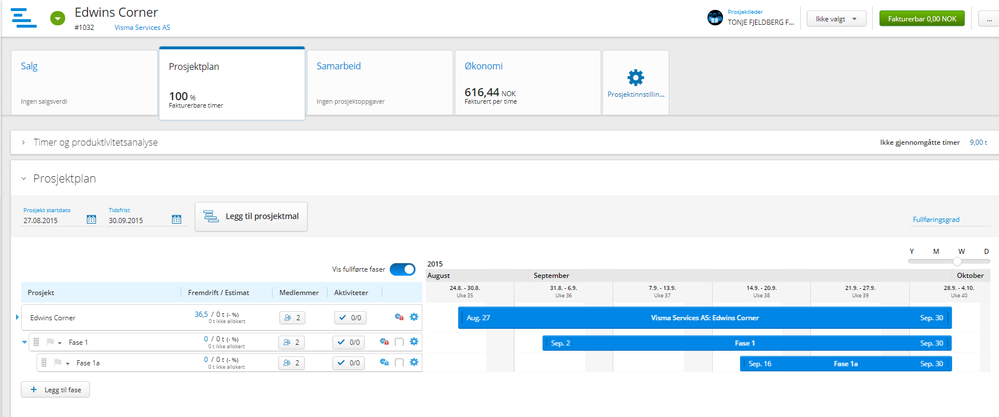Click the lock icon on Fase 1 row

[384, 343]
